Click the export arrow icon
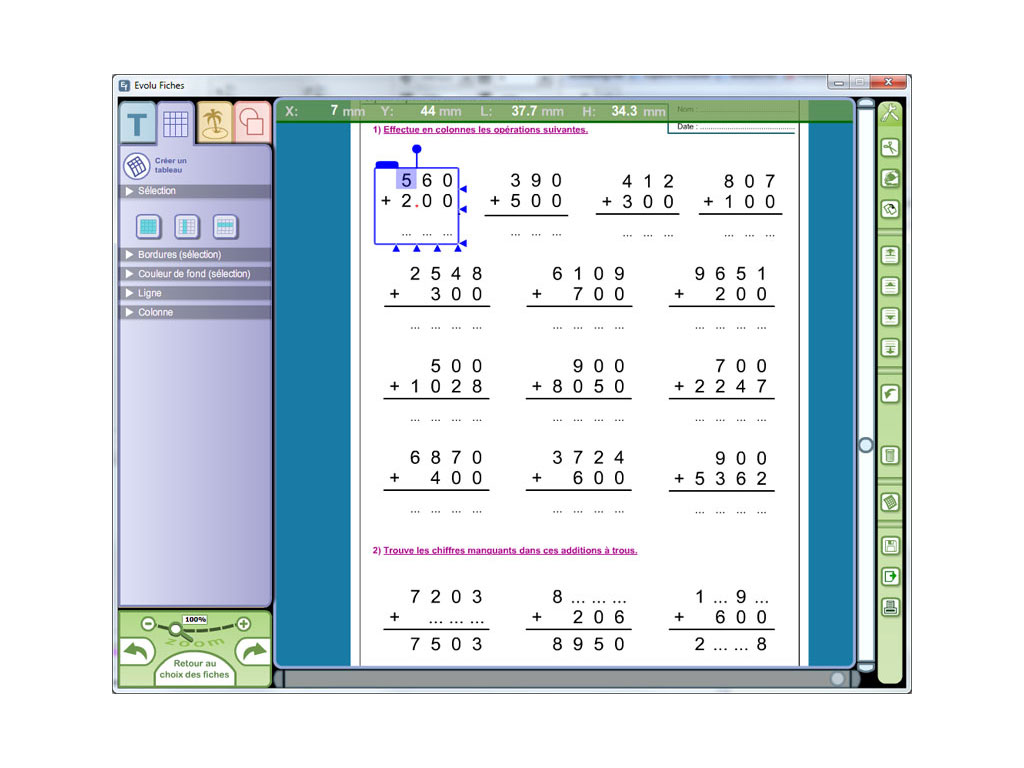The height and width of the screenshot is (768, 1024). click(x=889, y=577)
